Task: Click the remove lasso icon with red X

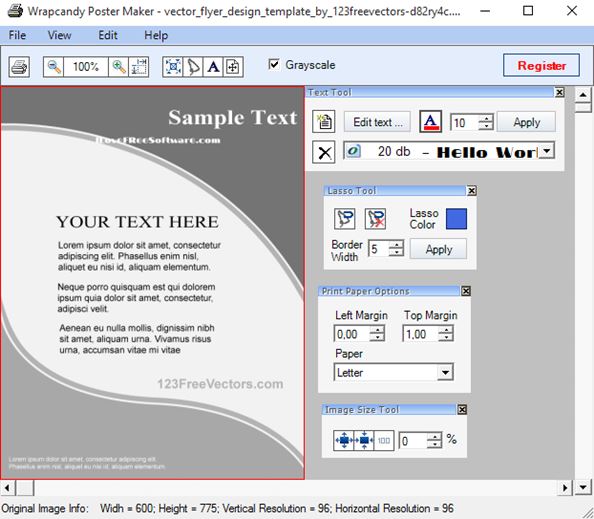Action: tap(375, 219)
